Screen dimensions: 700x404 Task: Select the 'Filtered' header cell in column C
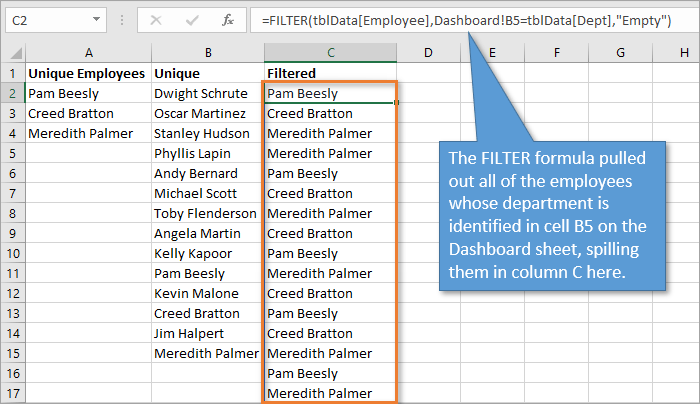pyautogui.click(x=330, y=73)
